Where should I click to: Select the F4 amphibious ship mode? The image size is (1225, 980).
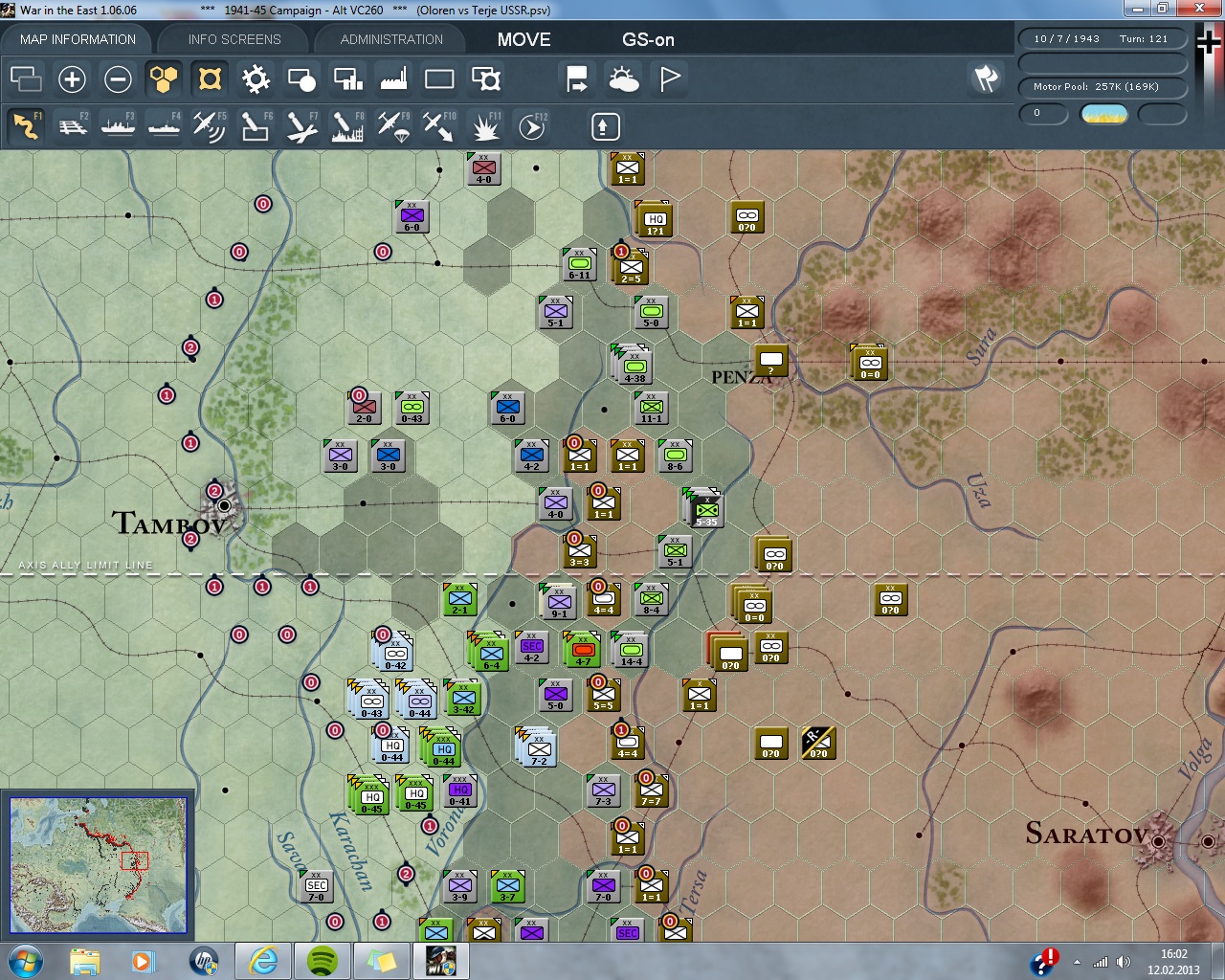tap(164, 126)
